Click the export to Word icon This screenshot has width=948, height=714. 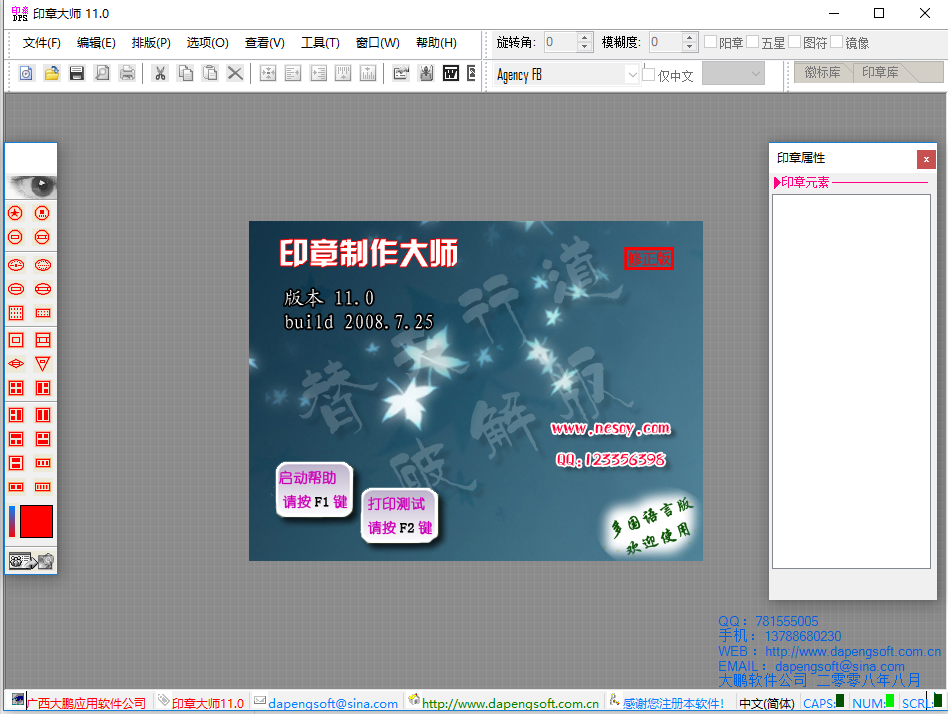tap(451, 73)
